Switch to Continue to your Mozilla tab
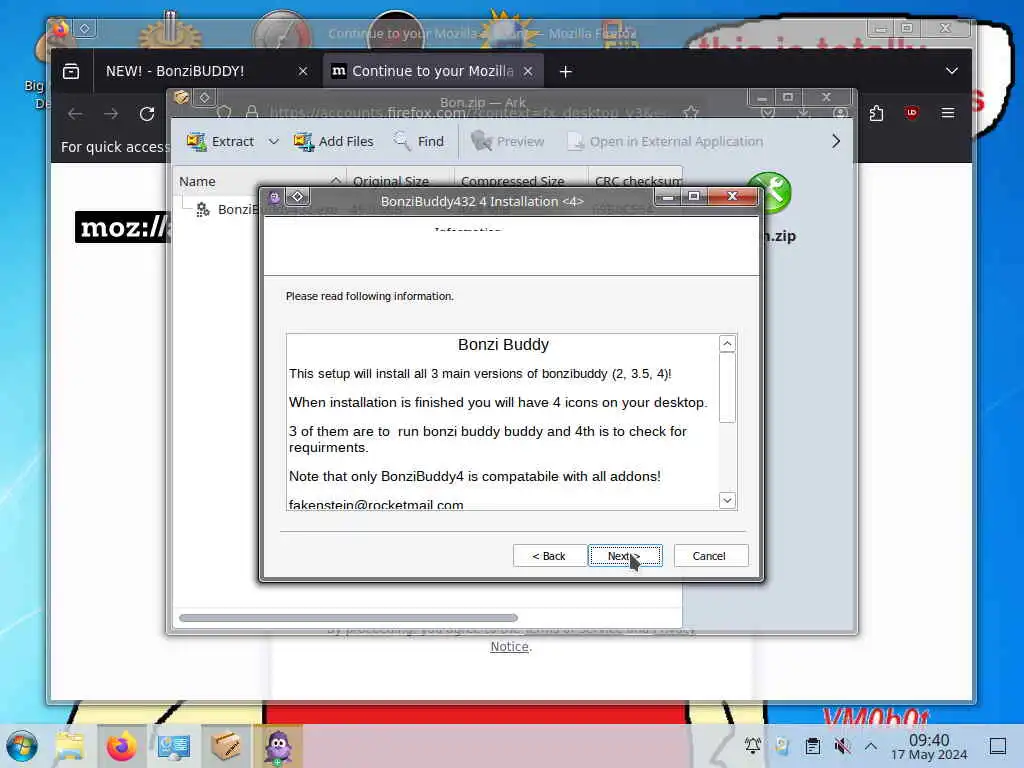The width and height of the screenshot is (1024, 768). click(432, 71)
